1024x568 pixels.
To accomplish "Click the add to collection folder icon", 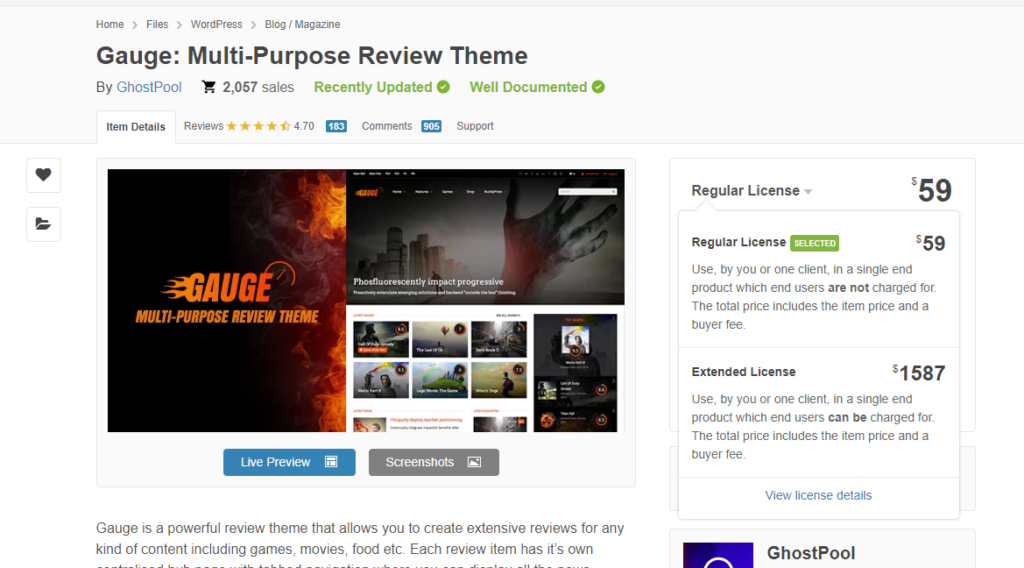I will (x=43, y=224).
